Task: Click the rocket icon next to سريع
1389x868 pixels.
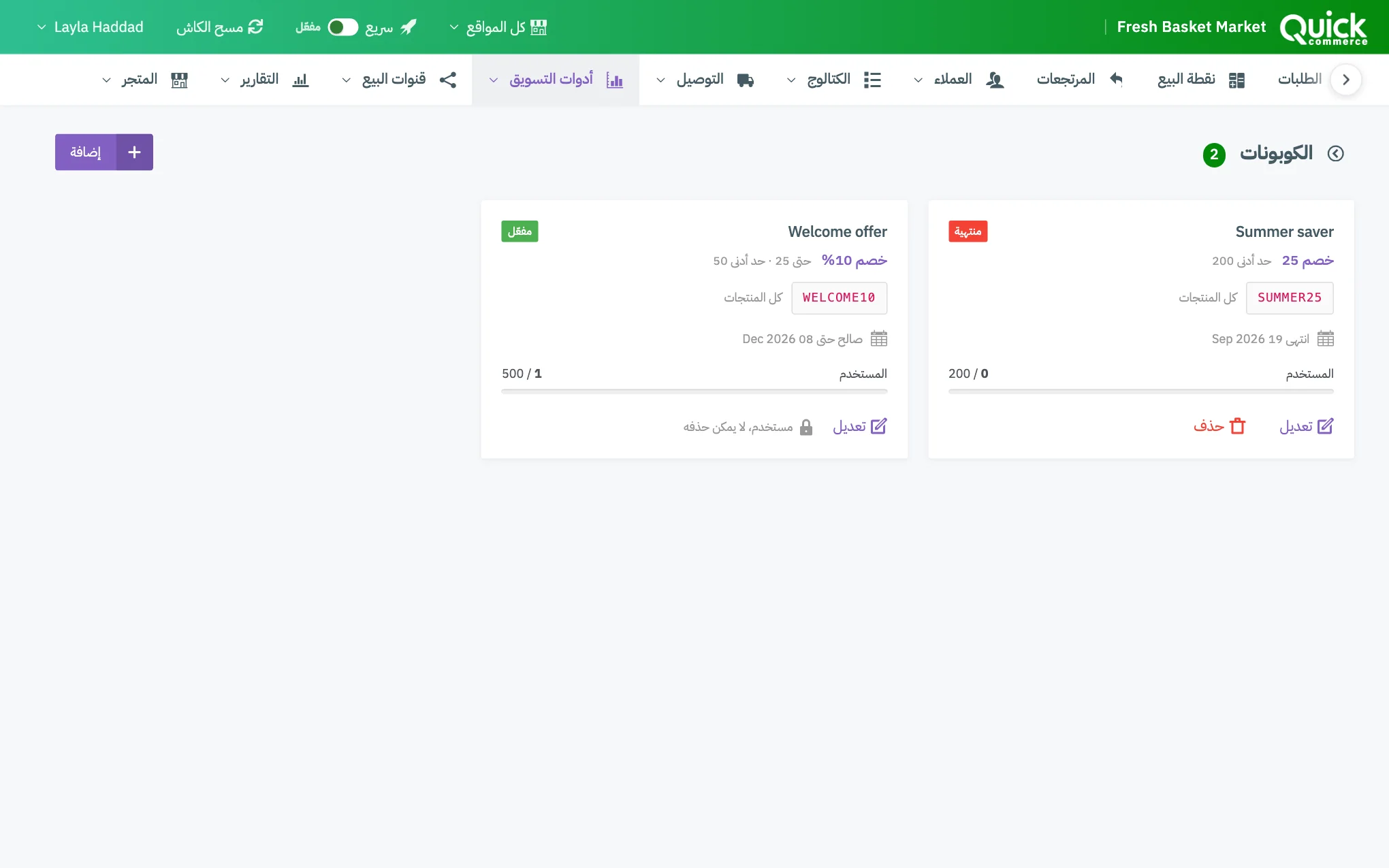Action: click(x=409, y=27)
